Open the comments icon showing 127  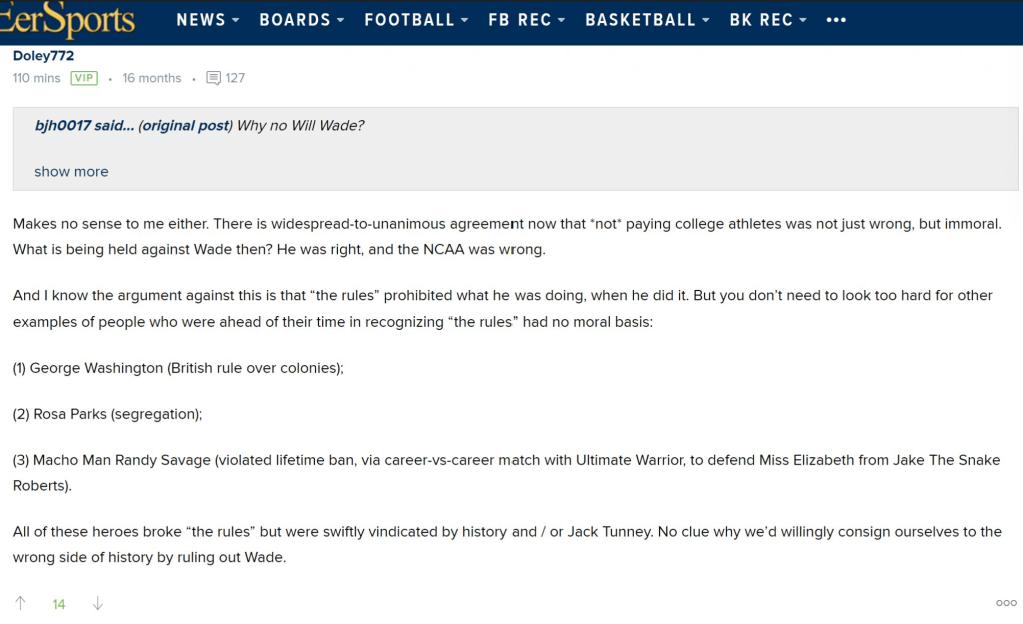coord(213,78)
